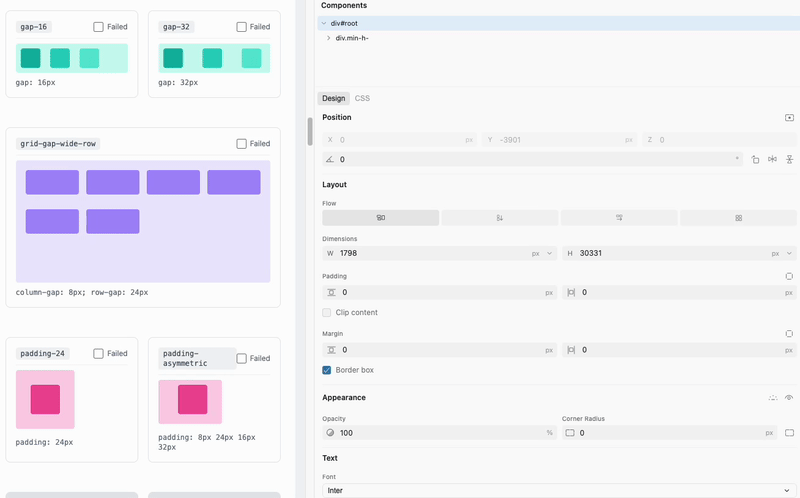This screenshot has width=800, height=498.
Task: Click the flip horizontal icon
Action: (772, 159)
